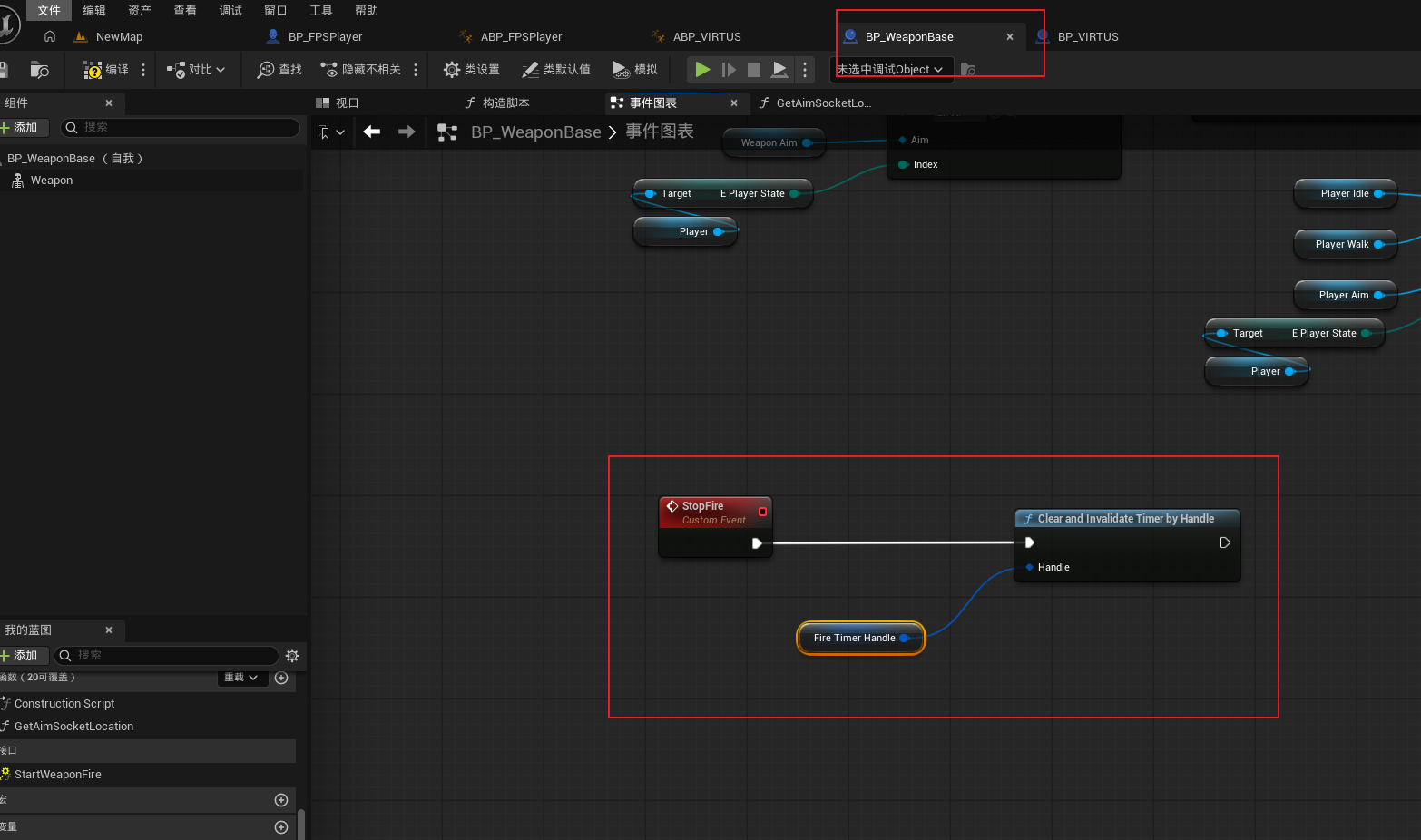The height and width of the screenshot is (840, 1421).
Task: Click the green Play button
Action: (702, 70)
